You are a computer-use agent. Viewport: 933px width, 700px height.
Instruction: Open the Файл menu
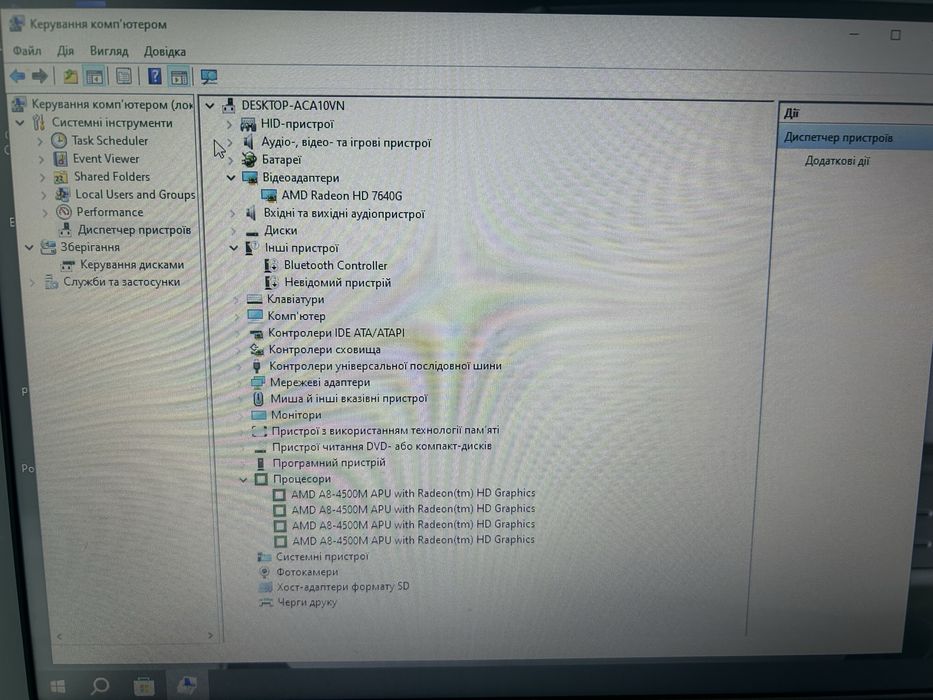pos(27,51)
